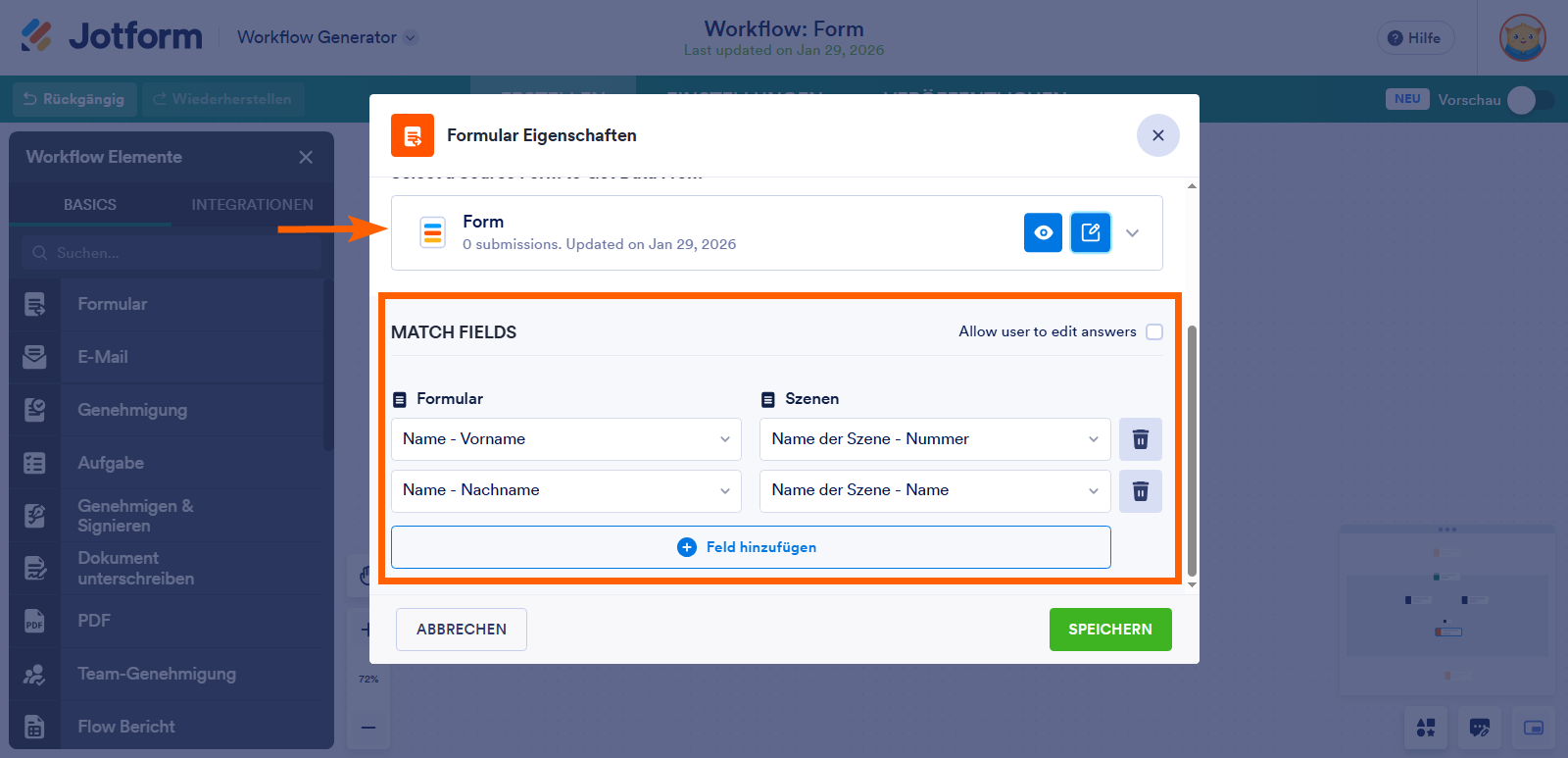Preview the form with eye button
Screen dimensions: 1568x758
tap(1043, 232)
